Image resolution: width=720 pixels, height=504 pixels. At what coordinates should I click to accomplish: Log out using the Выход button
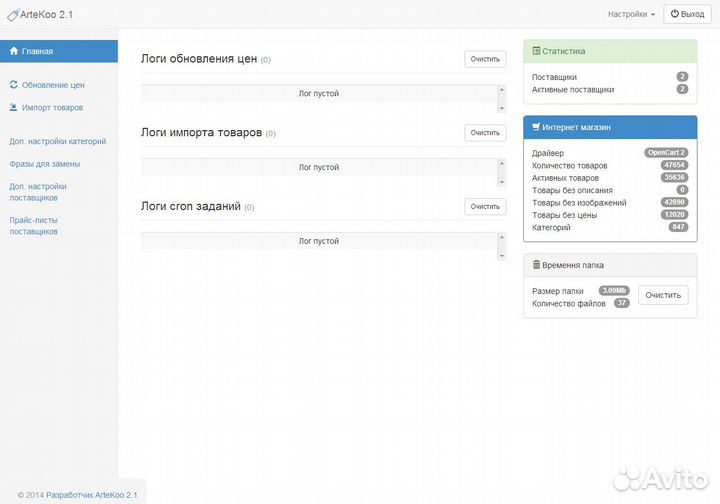[x=687, y=14]
